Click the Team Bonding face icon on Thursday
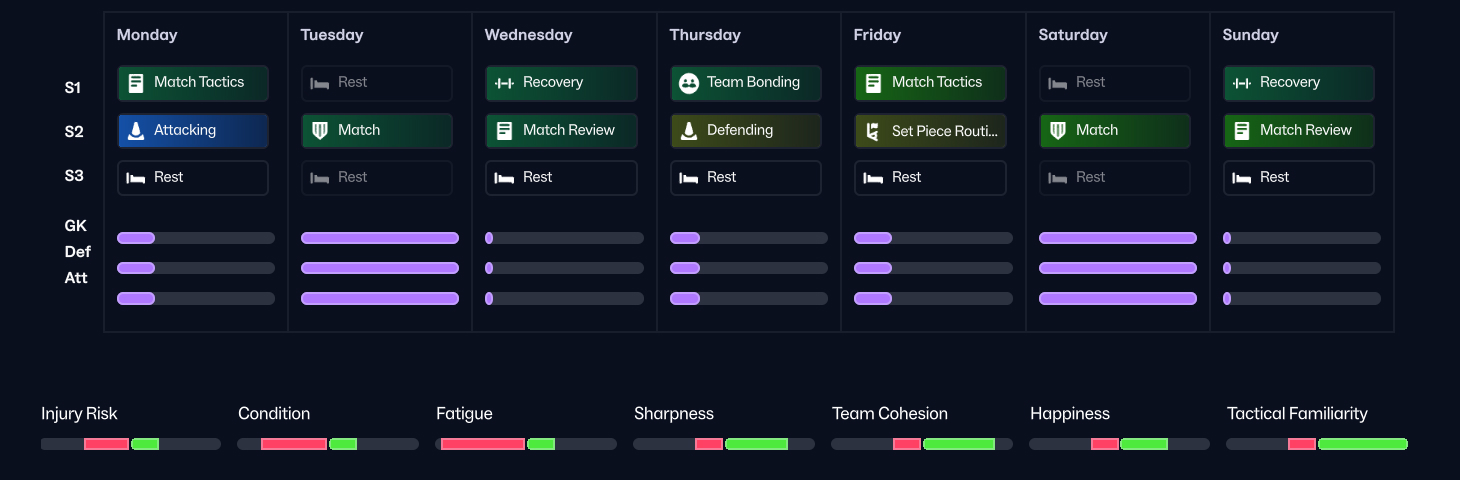Image resolution: width=1460 pixels, height=480 pixels. click(688, 83)
